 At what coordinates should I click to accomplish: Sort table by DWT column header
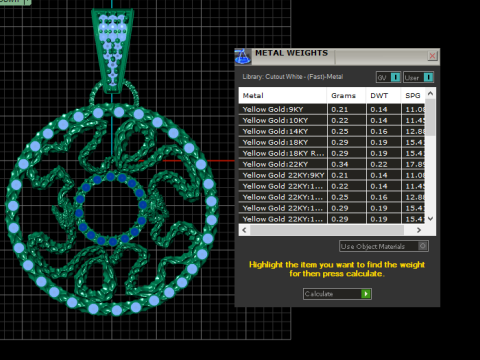click(x=383, y=96)
